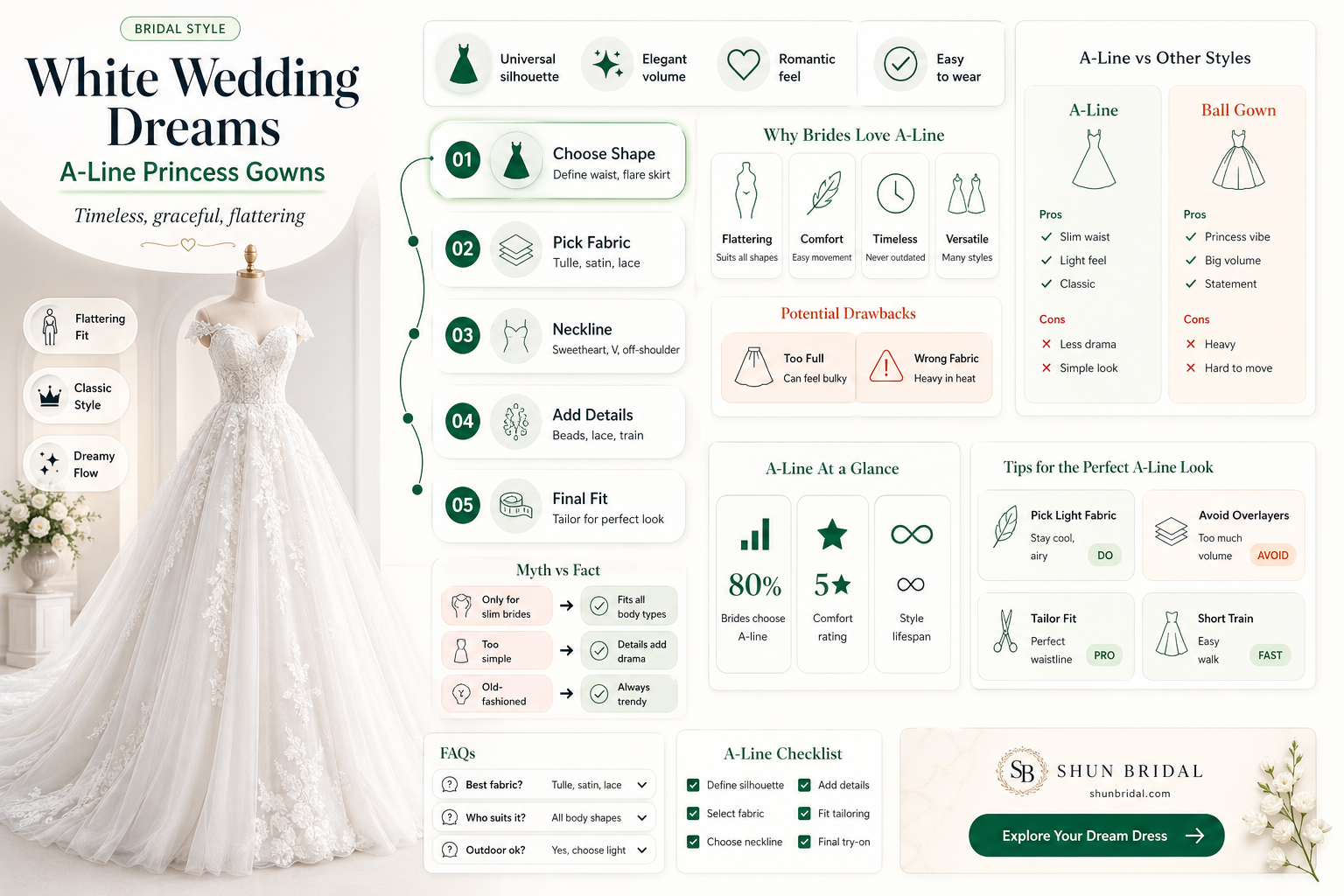1344x896 pixels.
Task: Click the Universal silhouette dress icon
Action: point(464,64)
